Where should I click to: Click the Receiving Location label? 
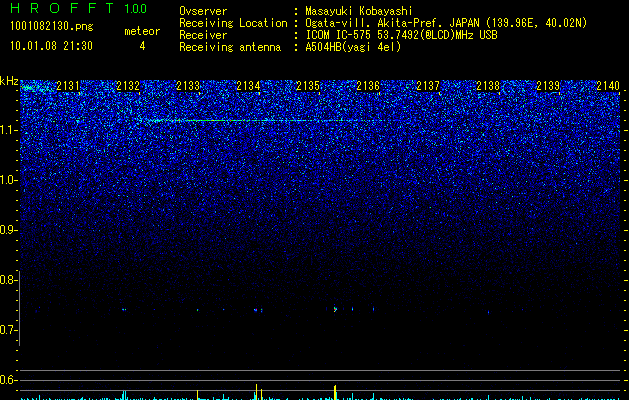233,23
